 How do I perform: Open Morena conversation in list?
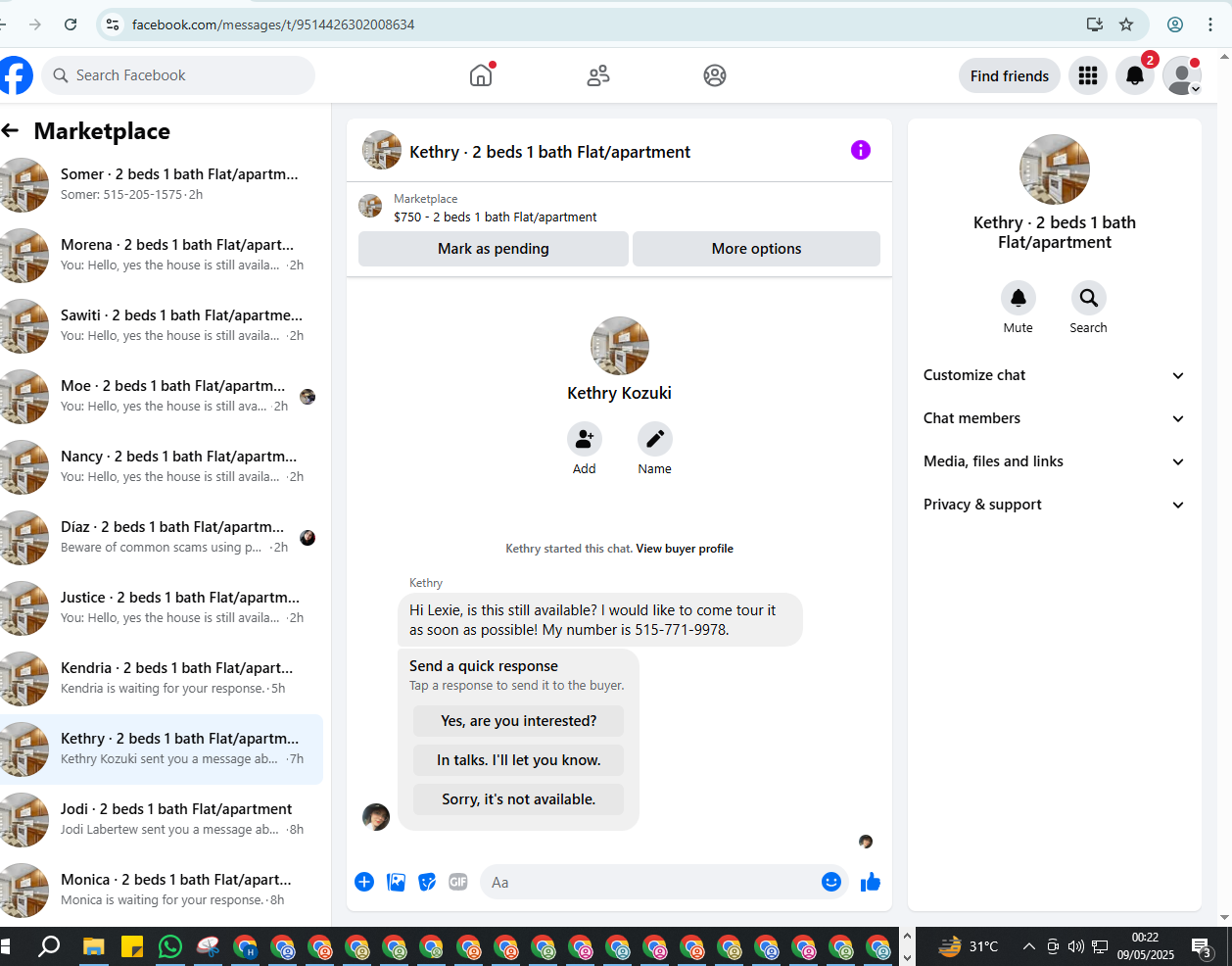[162, 255]
